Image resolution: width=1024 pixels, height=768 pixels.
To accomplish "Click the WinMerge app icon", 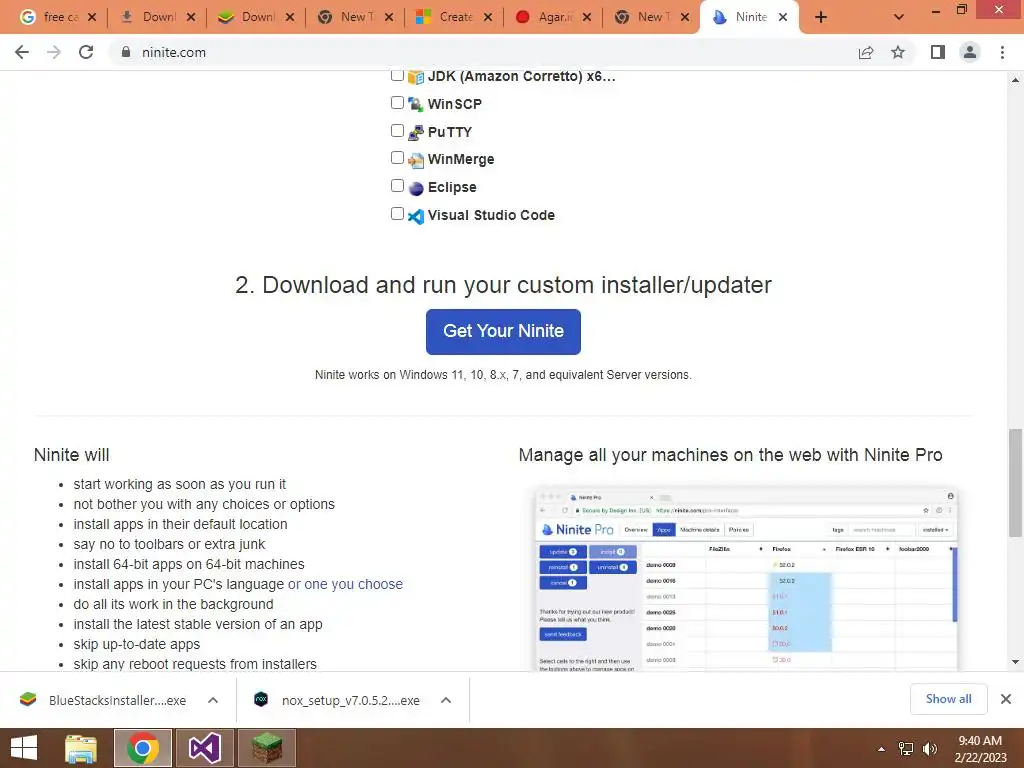I will (x=415, y=160).
